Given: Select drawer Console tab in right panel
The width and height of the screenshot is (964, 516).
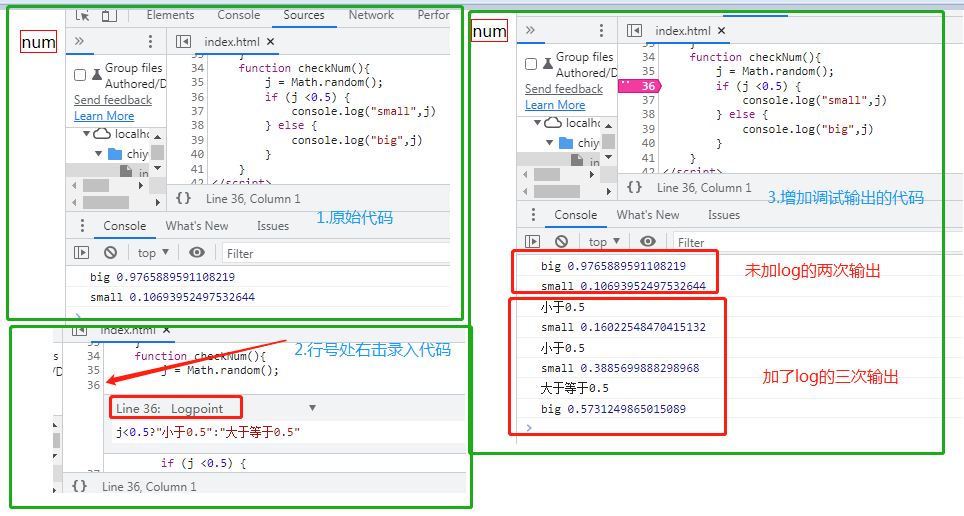Looking at the screenshot, I should pyautogui.click(x=575, y=215).
